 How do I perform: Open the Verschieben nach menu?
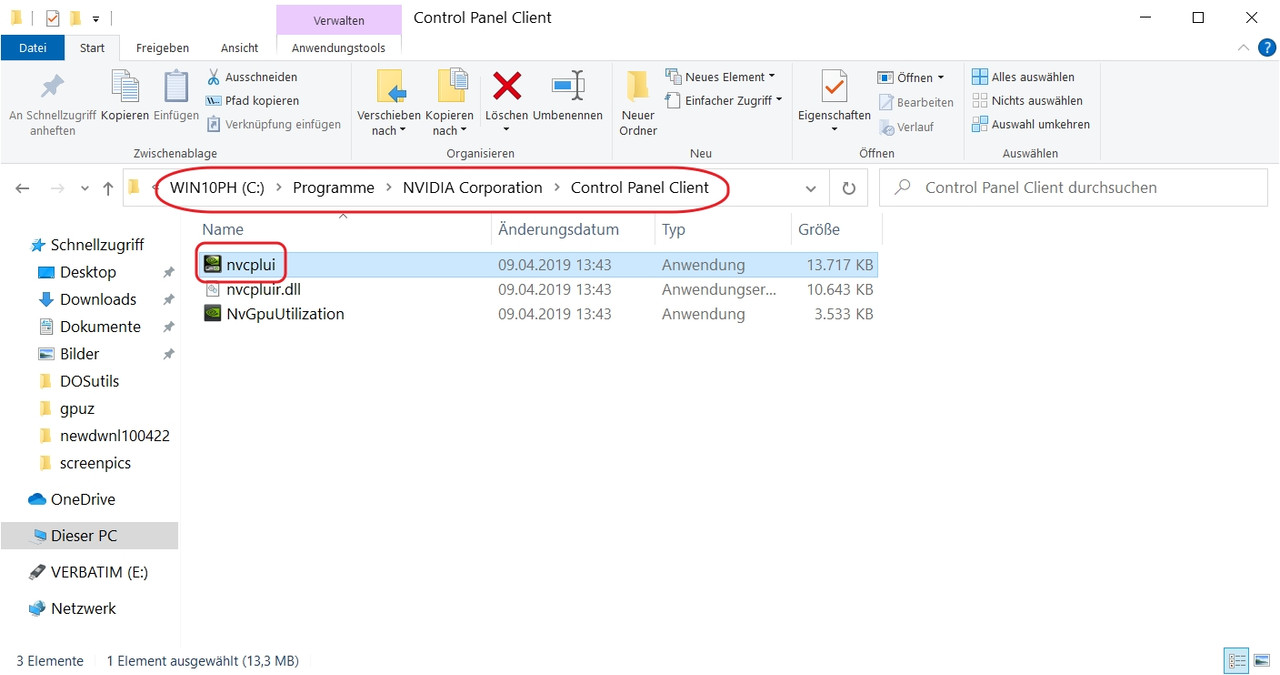coord(389,104)
